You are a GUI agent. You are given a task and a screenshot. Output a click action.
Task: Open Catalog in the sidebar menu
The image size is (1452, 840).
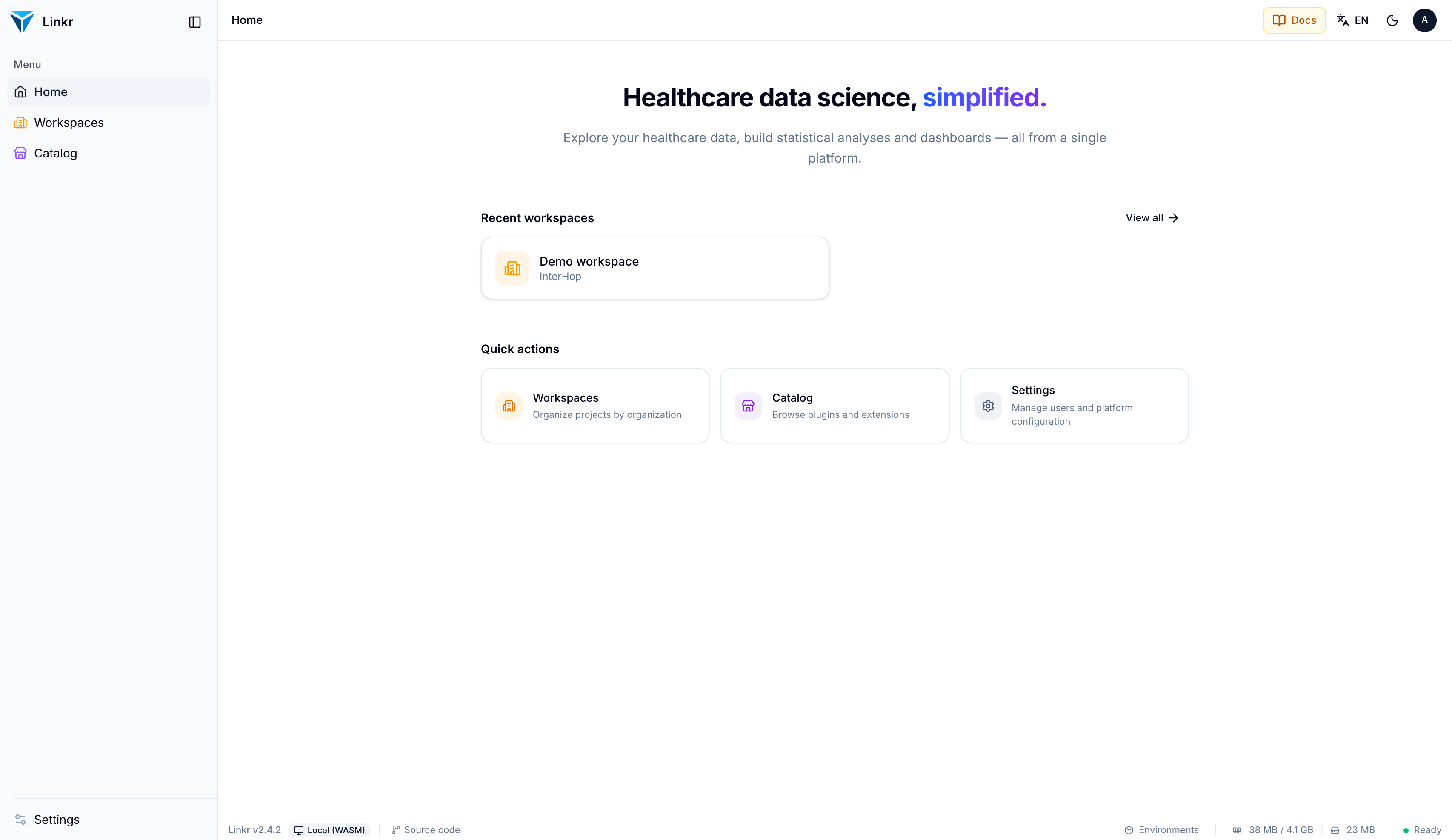tap(109, 153)
